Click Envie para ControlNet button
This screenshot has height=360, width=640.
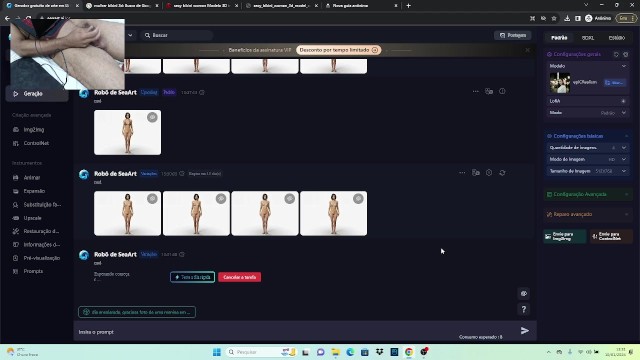tap(611, 236)
